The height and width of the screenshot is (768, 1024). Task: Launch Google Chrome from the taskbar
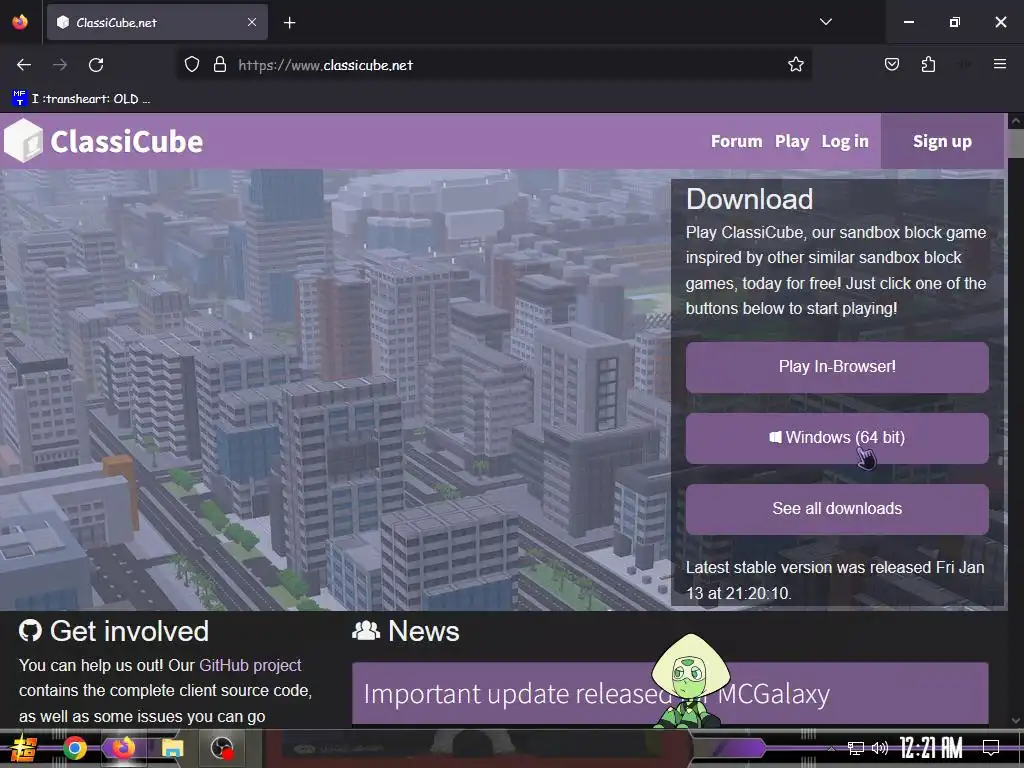click(x=74, y=748)
